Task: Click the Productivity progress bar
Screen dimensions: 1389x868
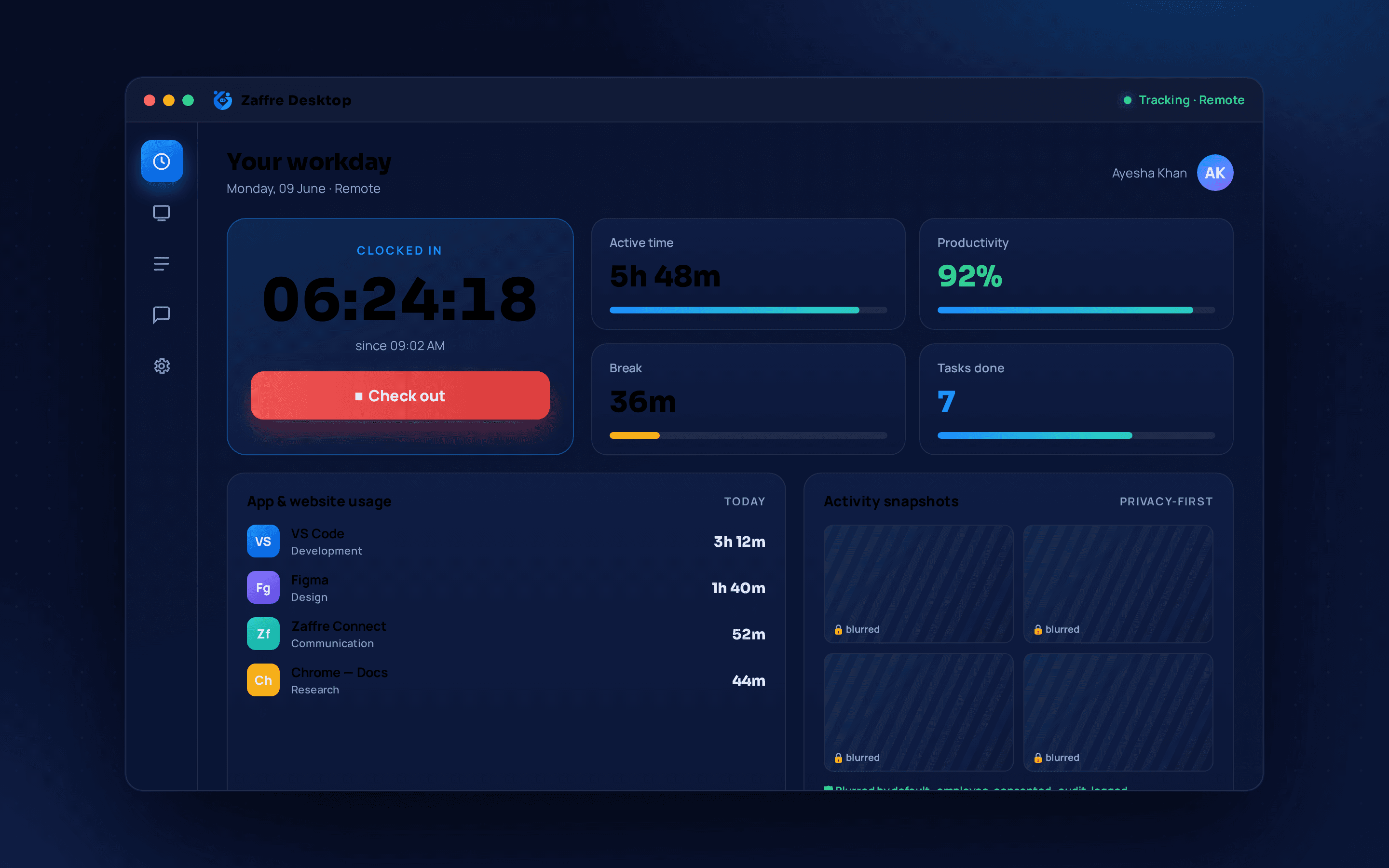Action: tap(1076, 310)
